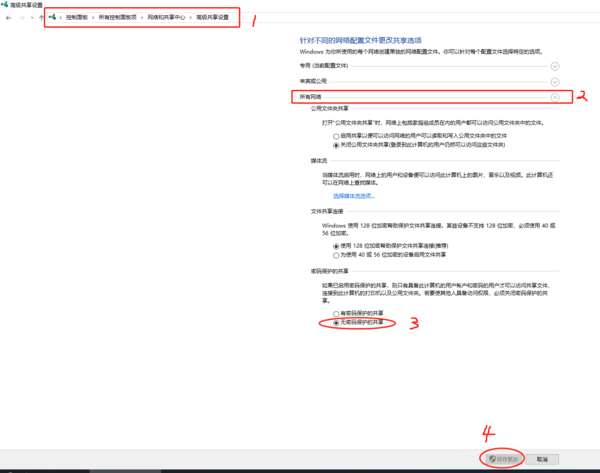Click the network icon in address bar

point(52,18)
